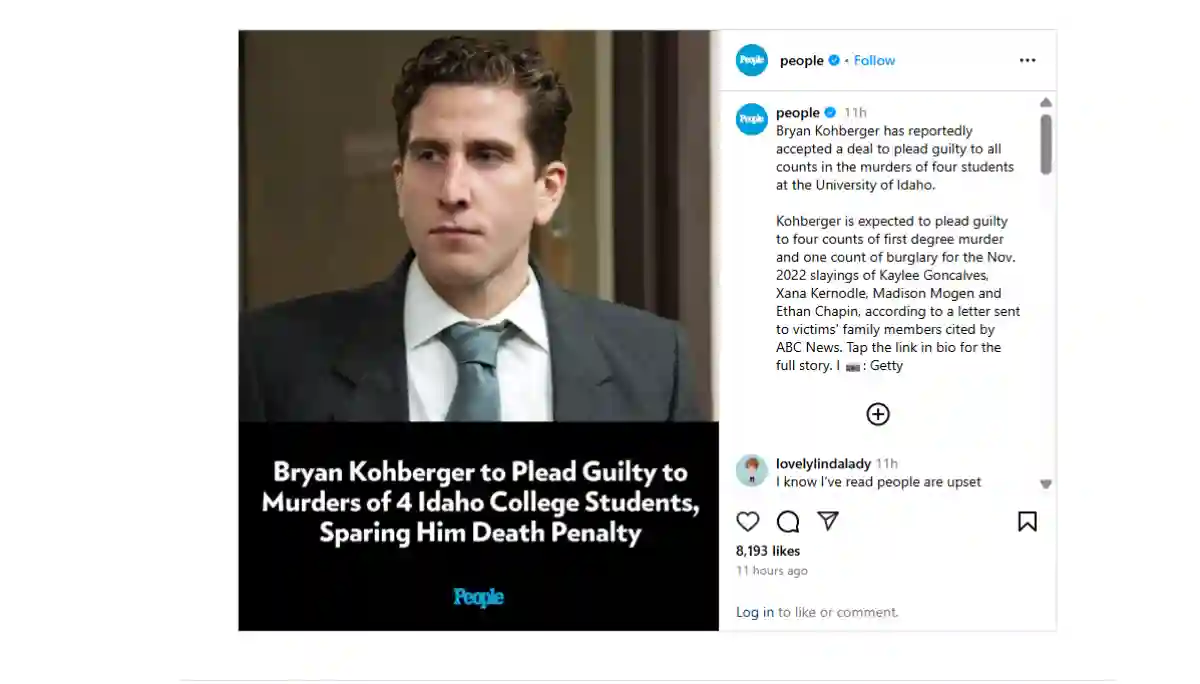The image size is (1200, 684).
Task: Open 11 hours ago timestamp
Action: pyautogui.click(x=772, y=571)
